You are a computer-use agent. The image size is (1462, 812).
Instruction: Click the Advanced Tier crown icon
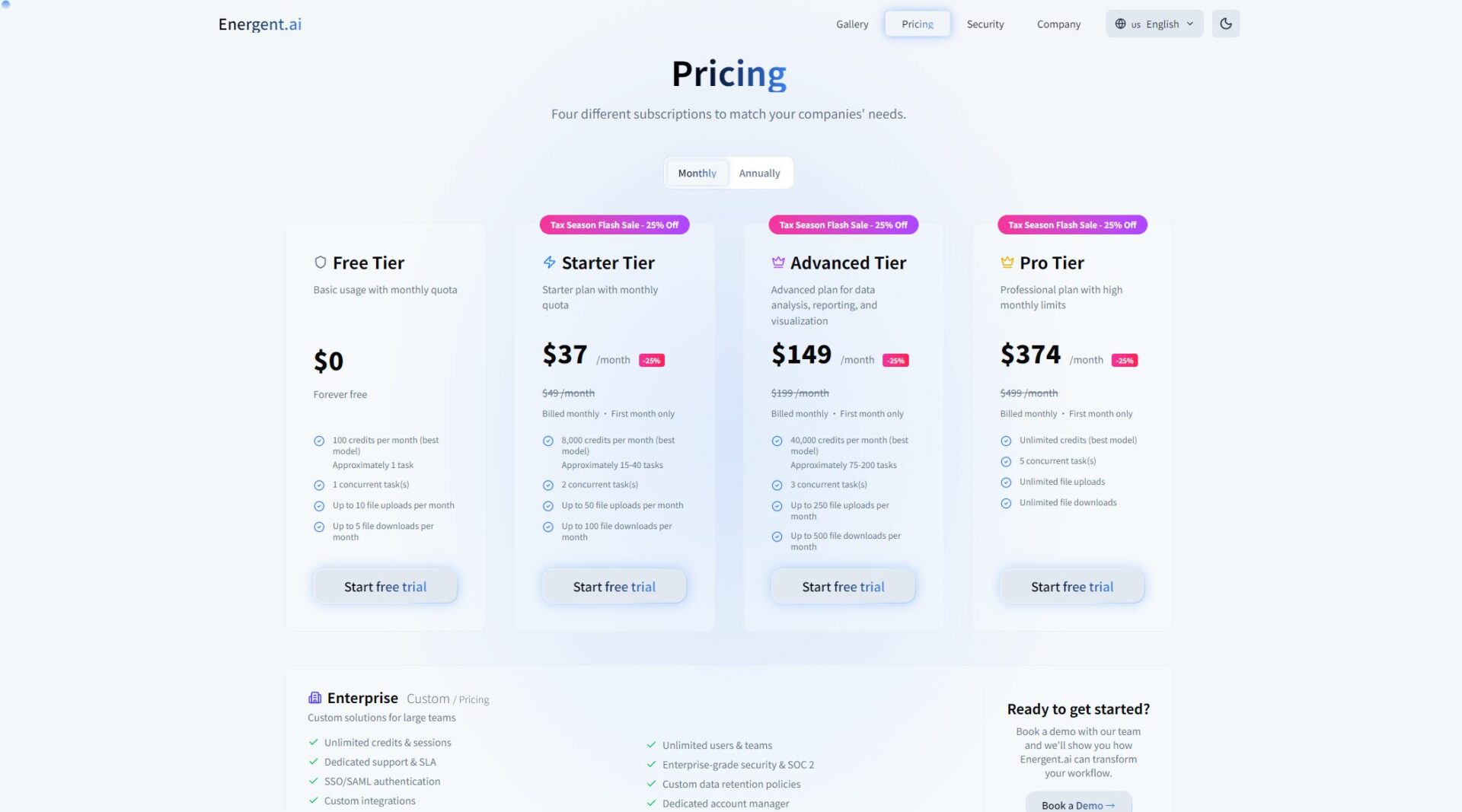point(777,263)
